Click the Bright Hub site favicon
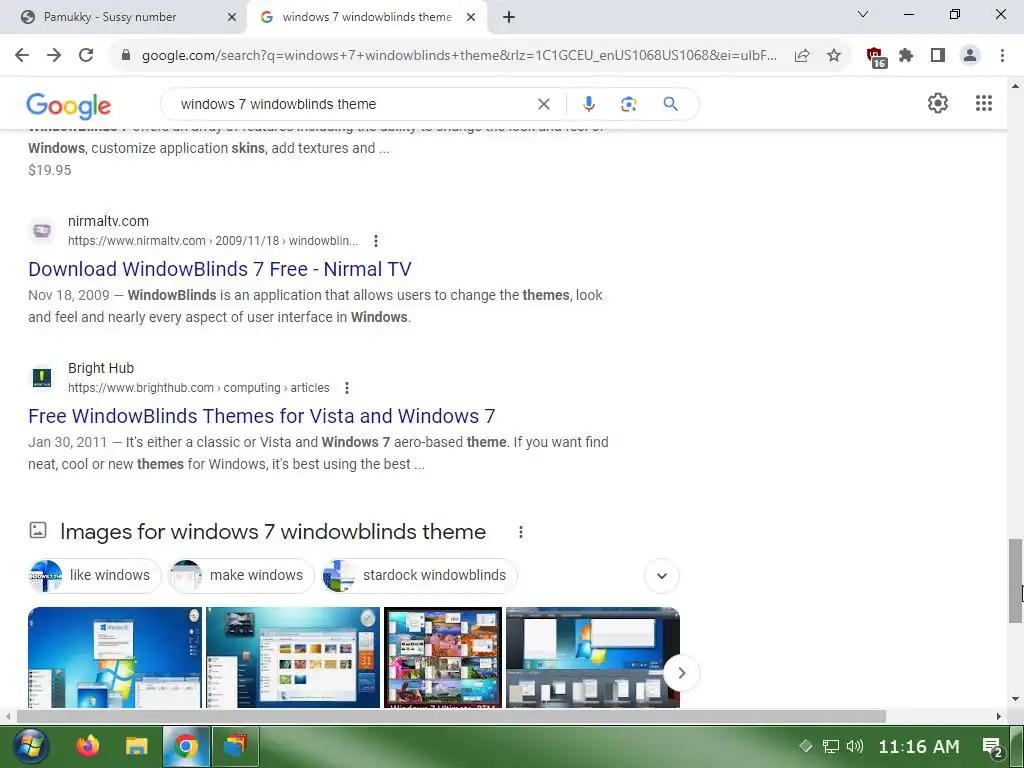This screenshot has height=768, width=1024. point(42,377)
